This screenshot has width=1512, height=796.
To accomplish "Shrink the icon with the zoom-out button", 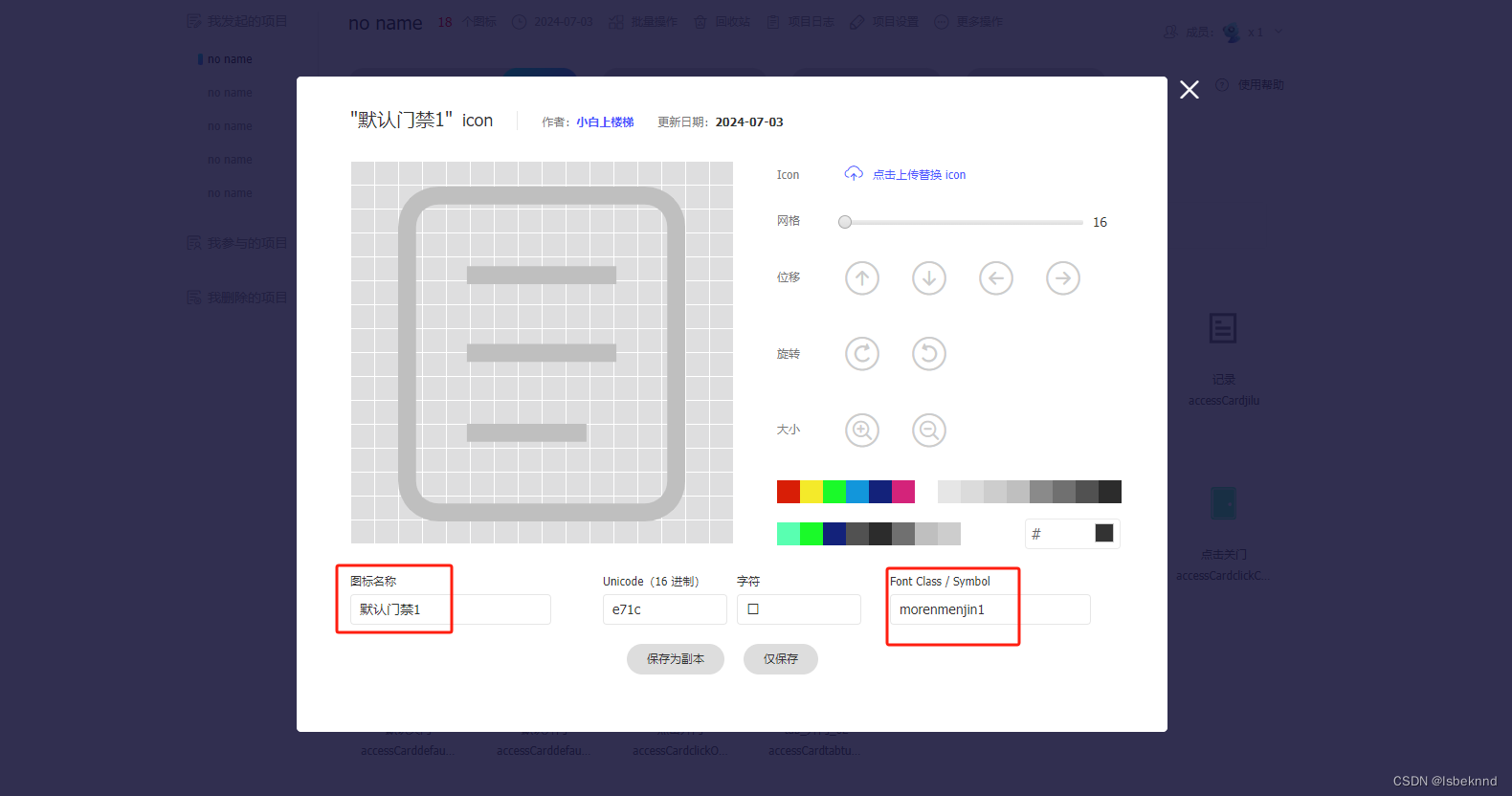I will coord(929,431).
